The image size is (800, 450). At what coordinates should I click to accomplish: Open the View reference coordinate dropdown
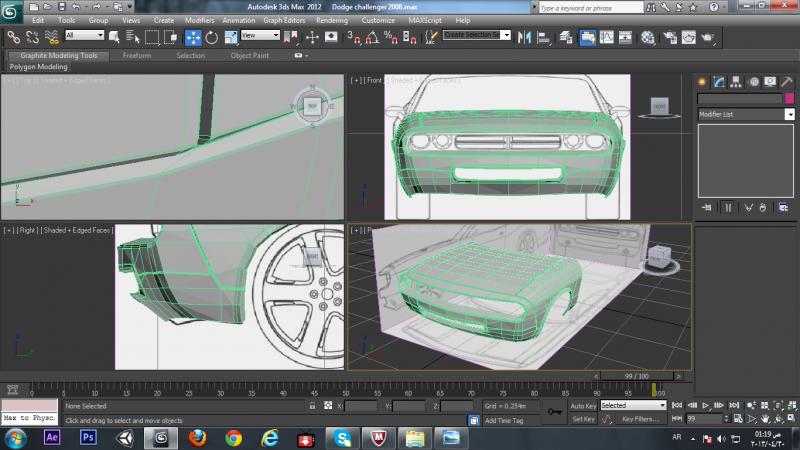click(x=260, y=36)
